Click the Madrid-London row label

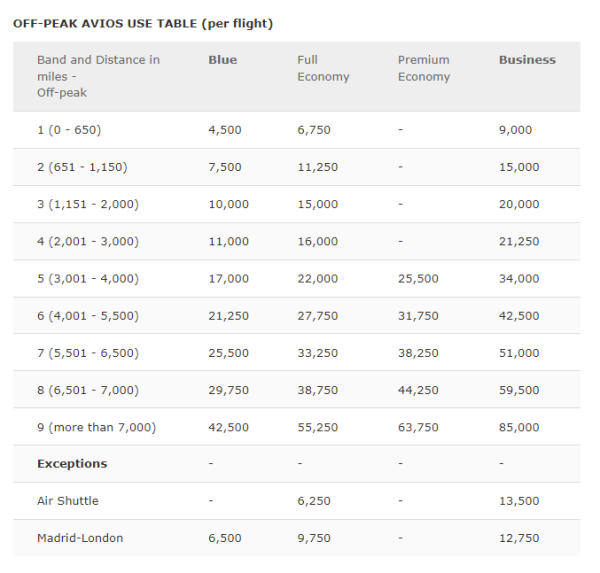coord(80,538)
